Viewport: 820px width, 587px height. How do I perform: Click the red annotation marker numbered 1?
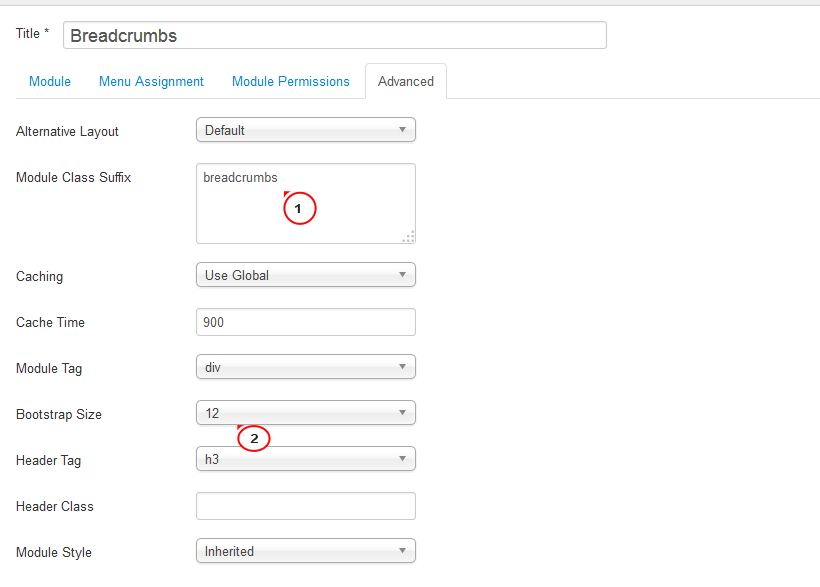(x=299, y=208)
